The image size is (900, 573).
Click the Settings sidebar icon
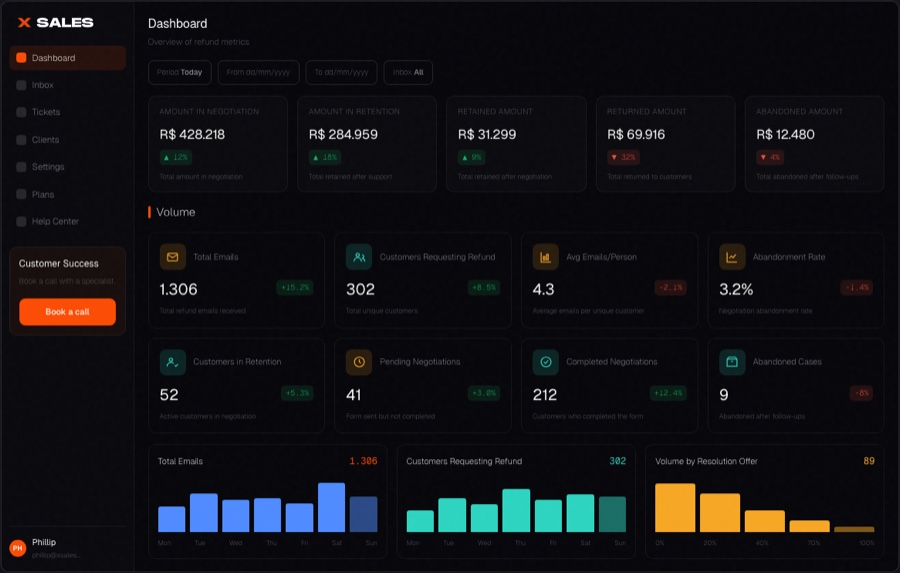[x=21, y=167]
